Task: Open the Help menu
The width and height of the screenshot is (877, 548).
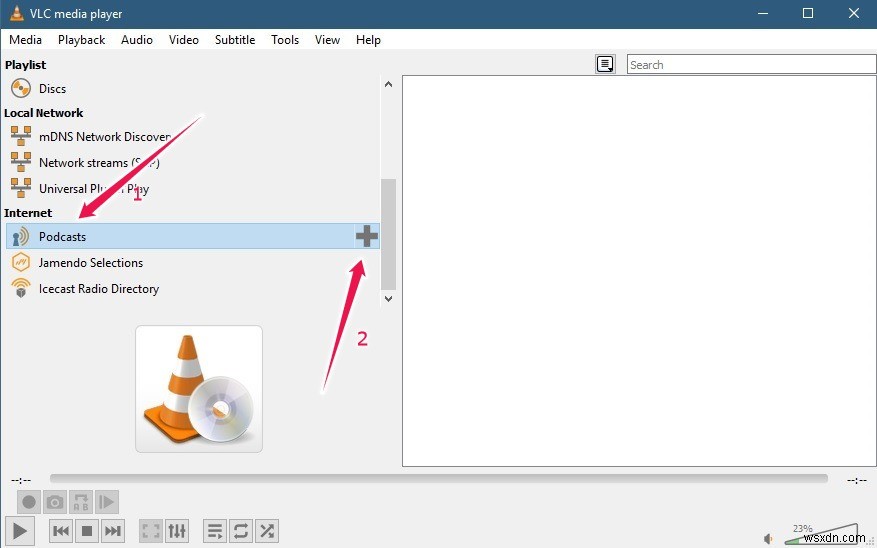Action: coord(368,40)
